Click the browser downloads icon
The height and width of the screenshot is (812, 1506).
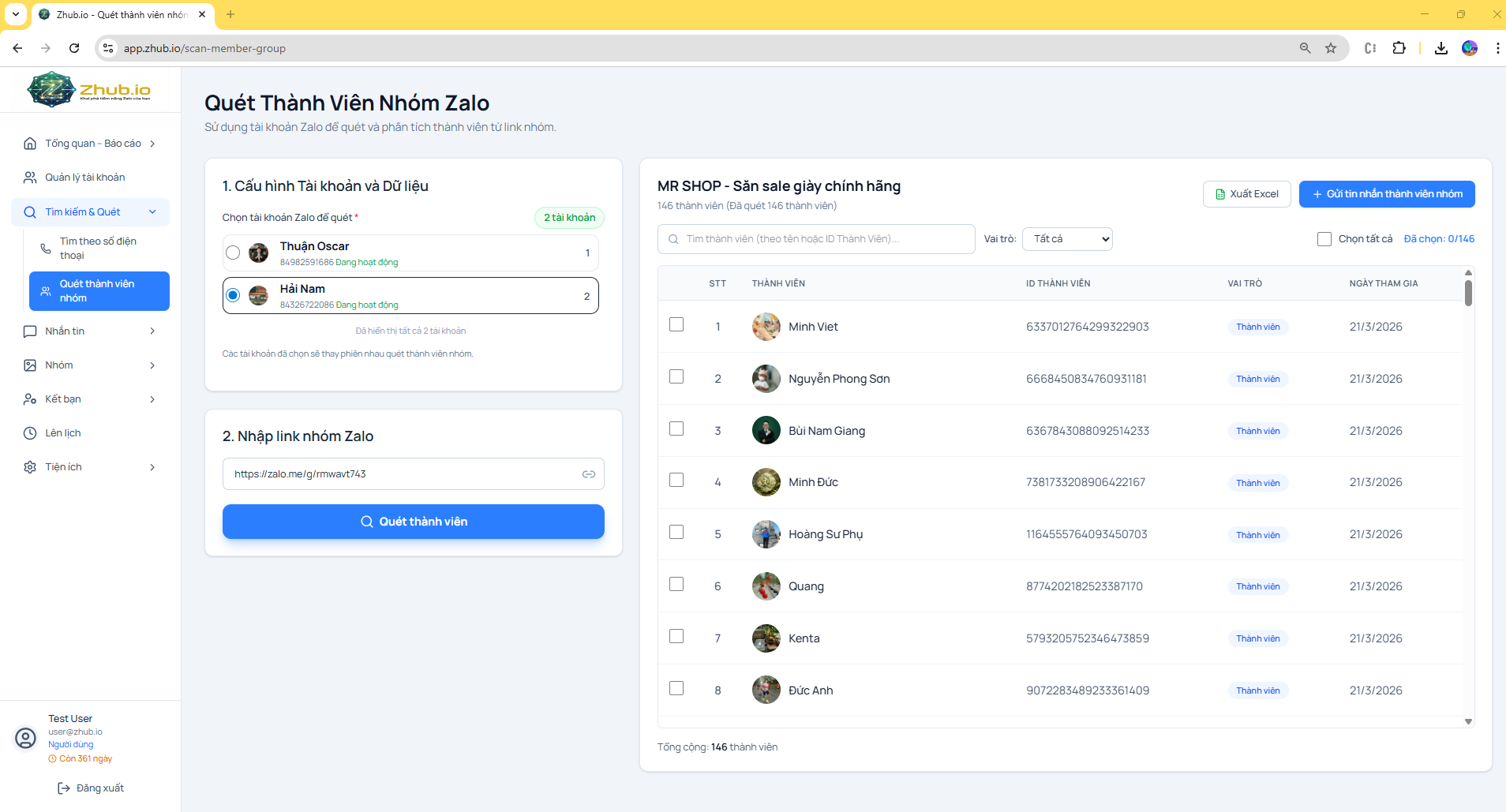pos(1440,48)
